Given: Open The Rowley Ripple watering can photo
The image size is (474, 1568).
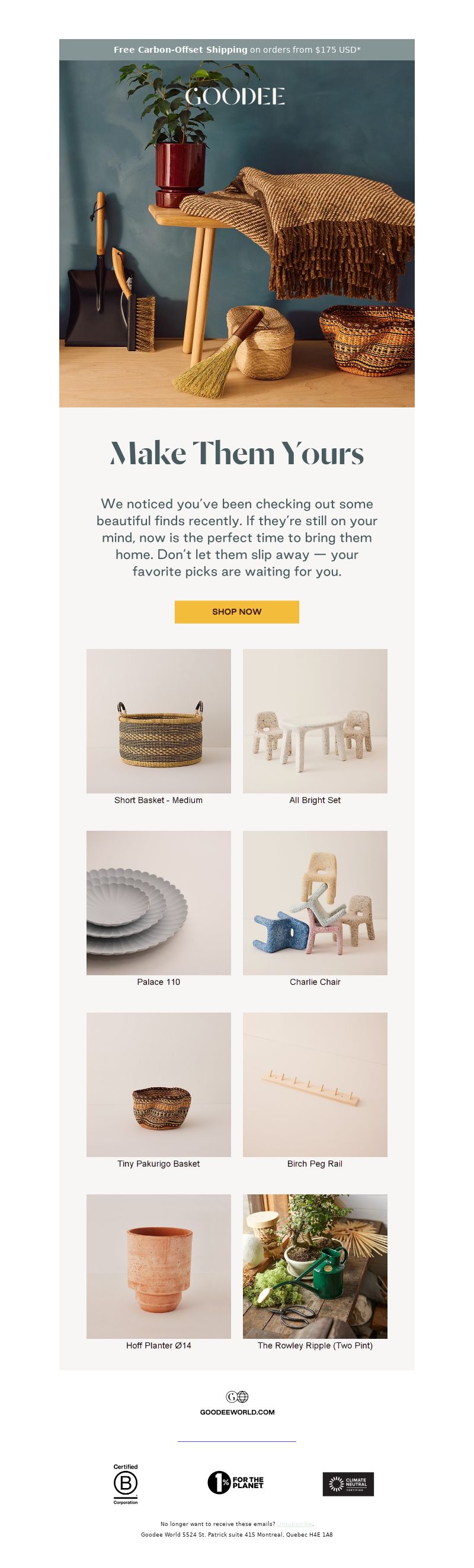Looking at the screenshot, I should click(x=315, y=1266).
